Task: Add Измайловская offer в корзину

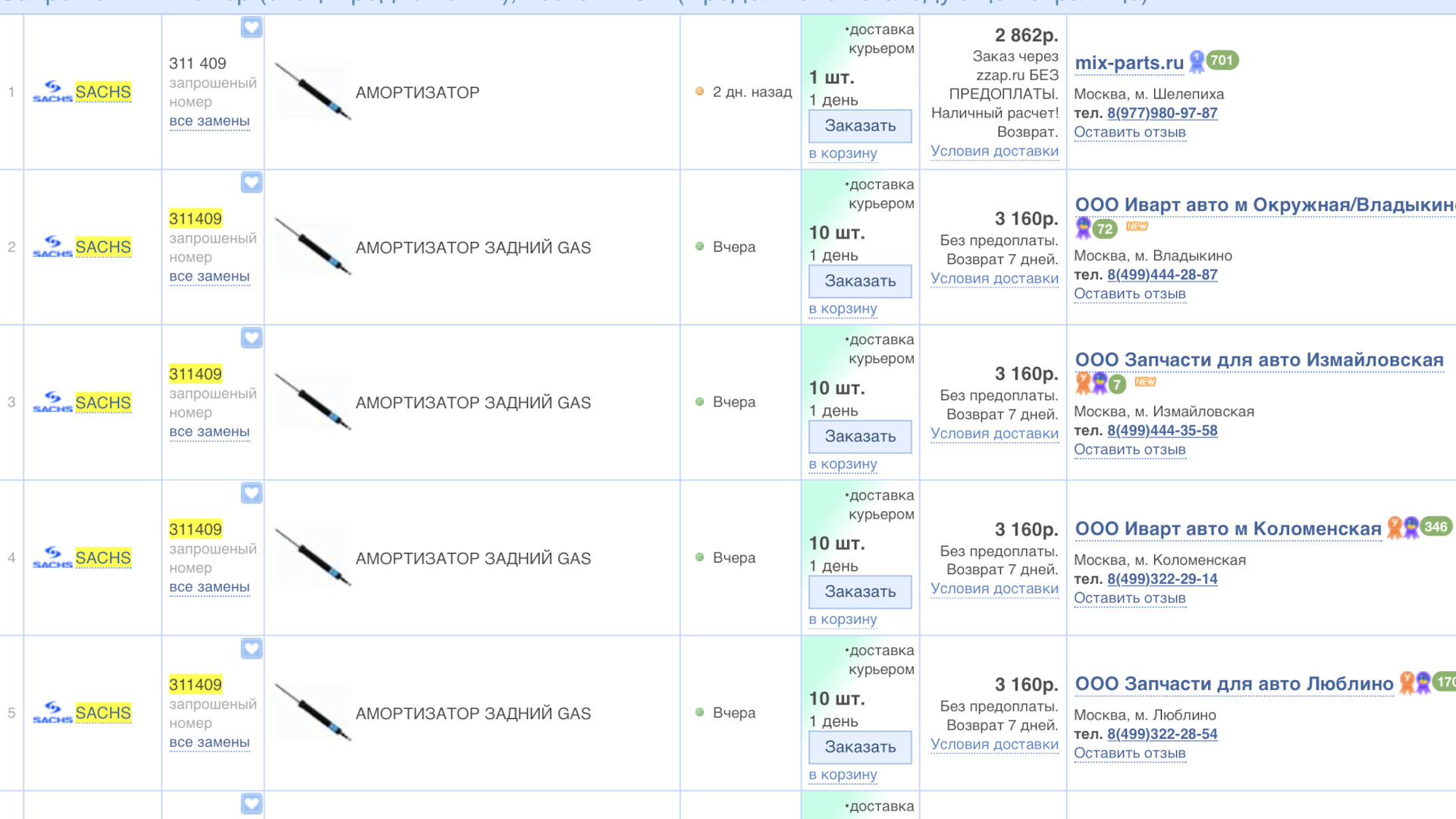Action: pos(843,464)
